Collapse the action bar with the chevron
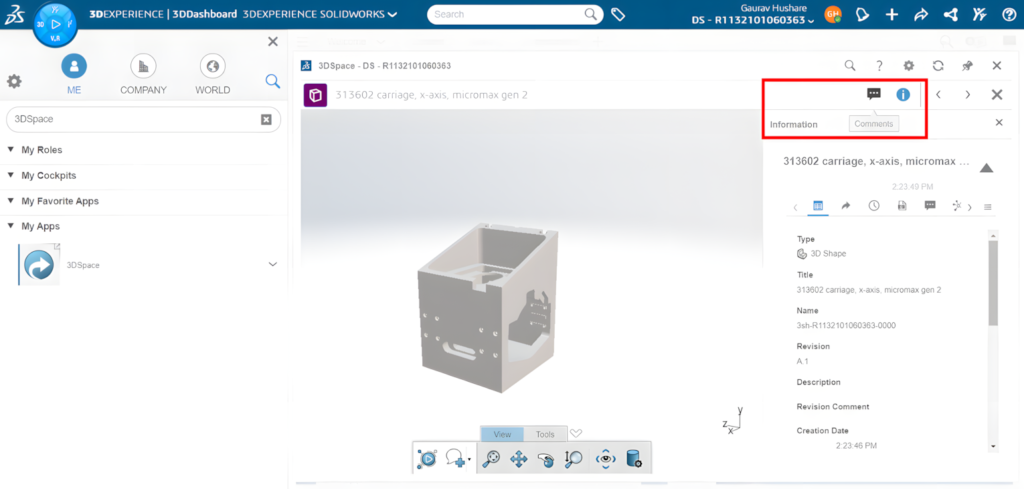 [x=575, y=433]
